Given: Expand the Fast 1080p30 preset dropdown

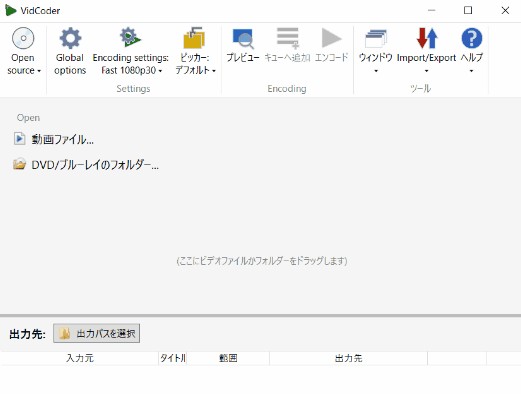Looking at the screenshot, I should [x=160, y=71].
